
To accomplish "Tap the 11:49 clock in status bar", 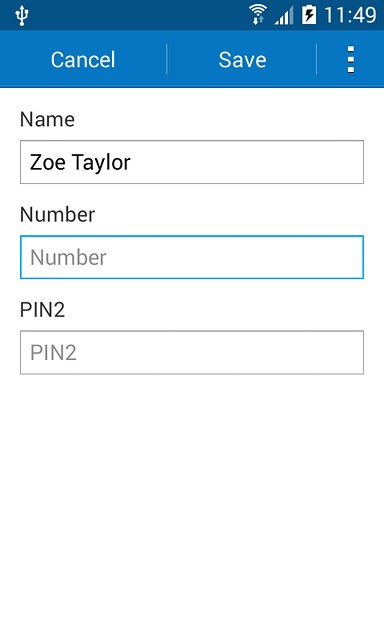I will tap(350, 16).
